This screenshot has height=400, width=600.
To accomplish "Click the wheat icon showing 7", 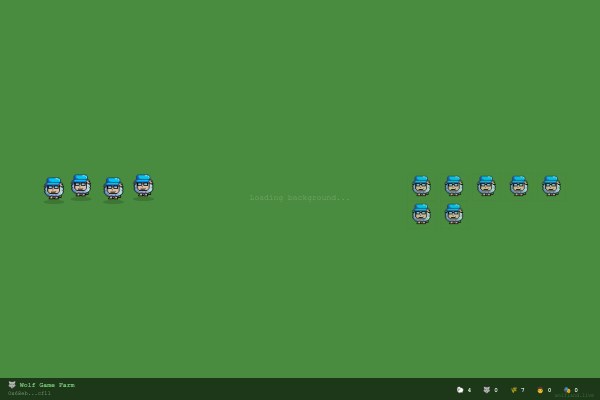I will click(x=514, y=390).
